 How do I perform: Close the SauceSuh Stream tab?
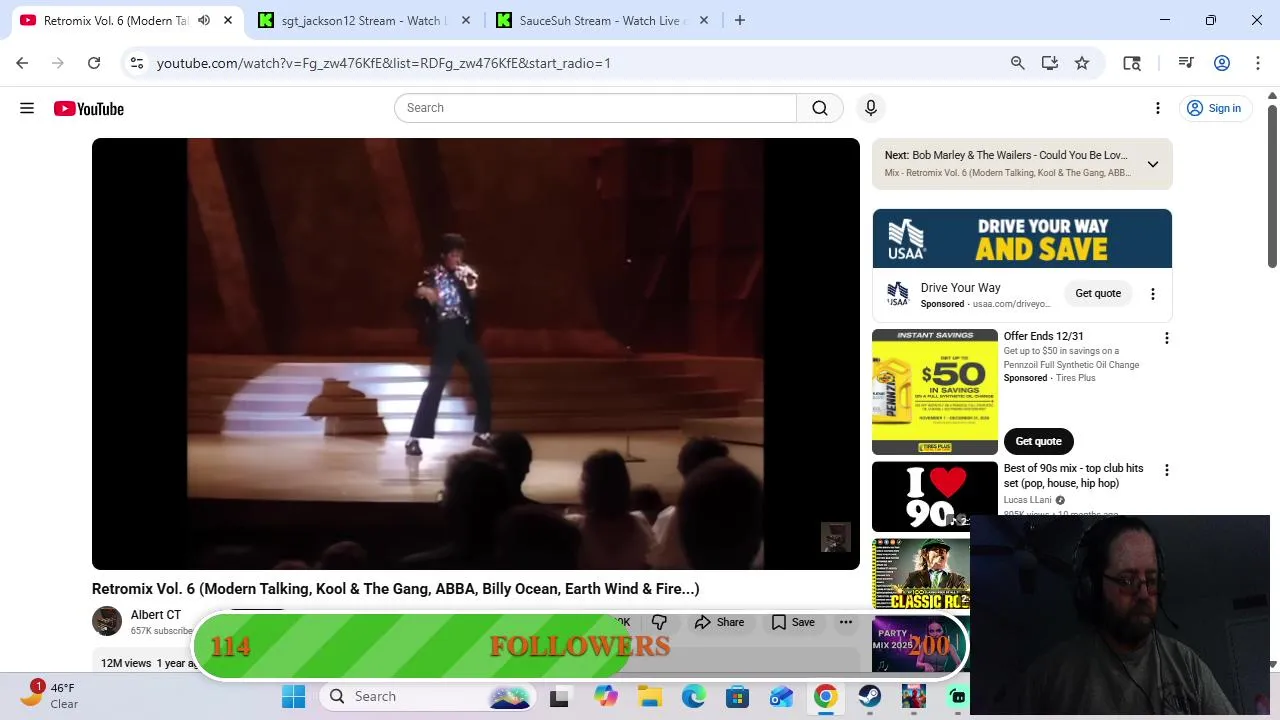pos(704,20)
